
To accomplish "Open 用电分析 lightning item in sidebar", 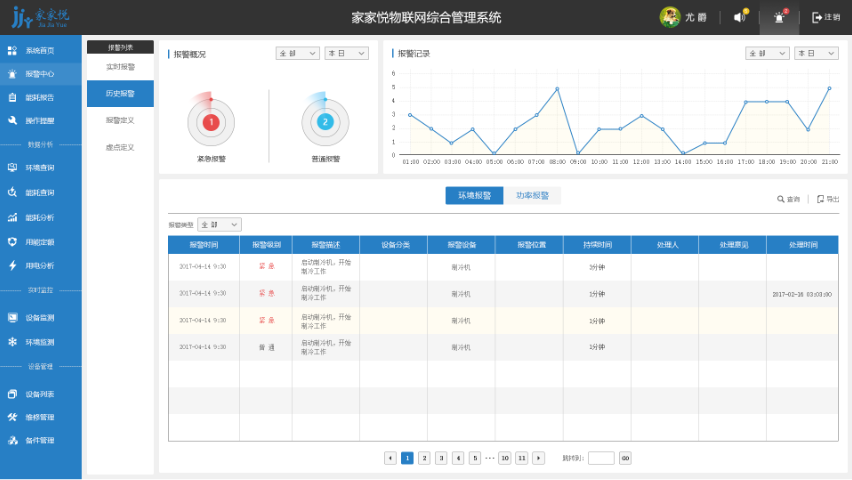I will (x=40, y=266).
